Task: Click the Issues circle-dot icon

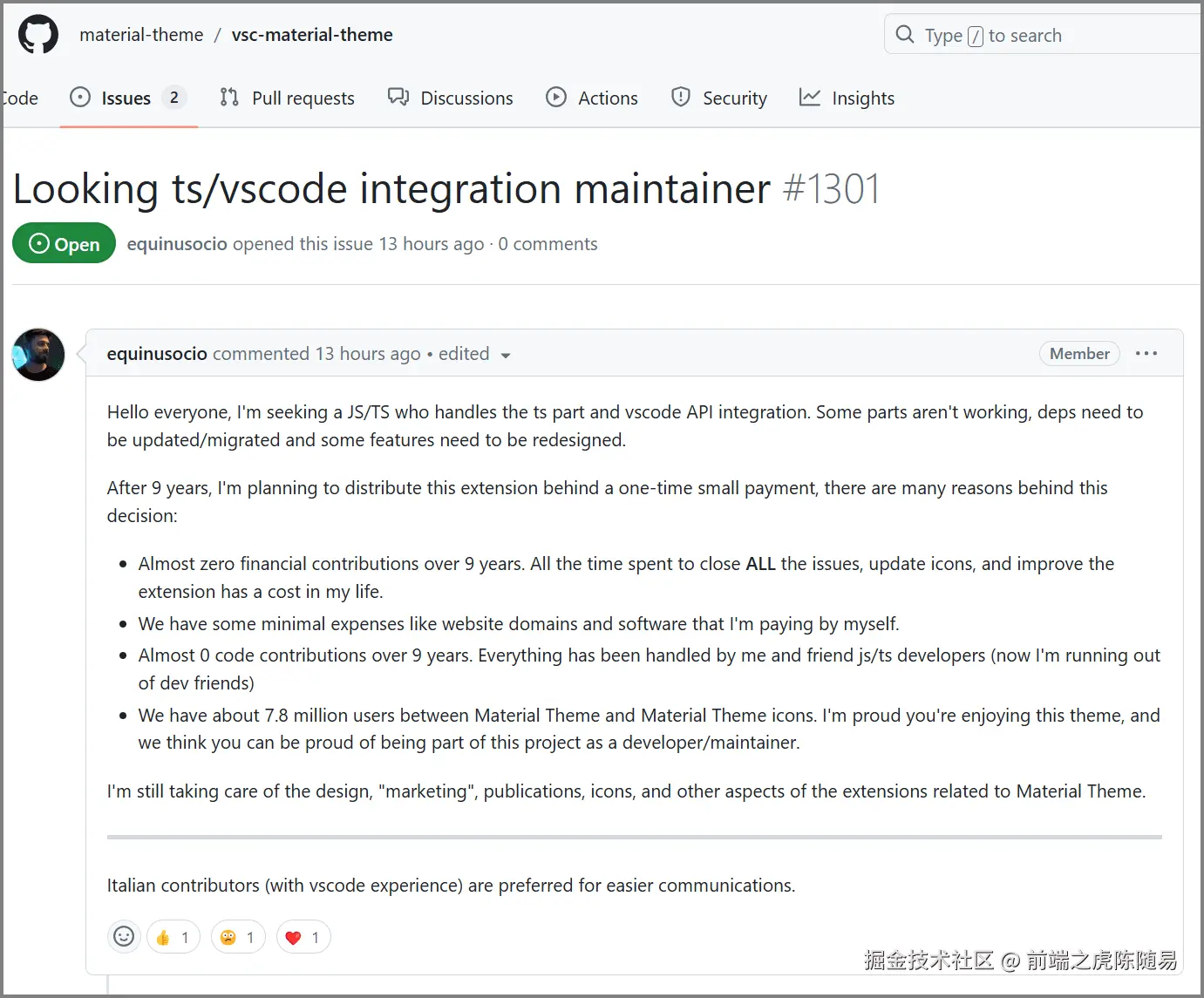Action: (x=80, y=97)
